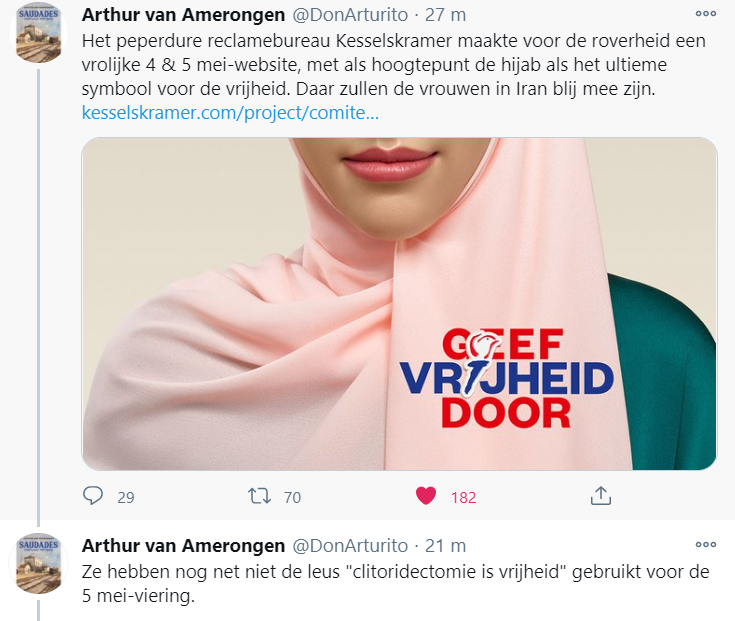Open the kesselskramer.com project link
Screen dimensions: 735x621
point(230,113)
